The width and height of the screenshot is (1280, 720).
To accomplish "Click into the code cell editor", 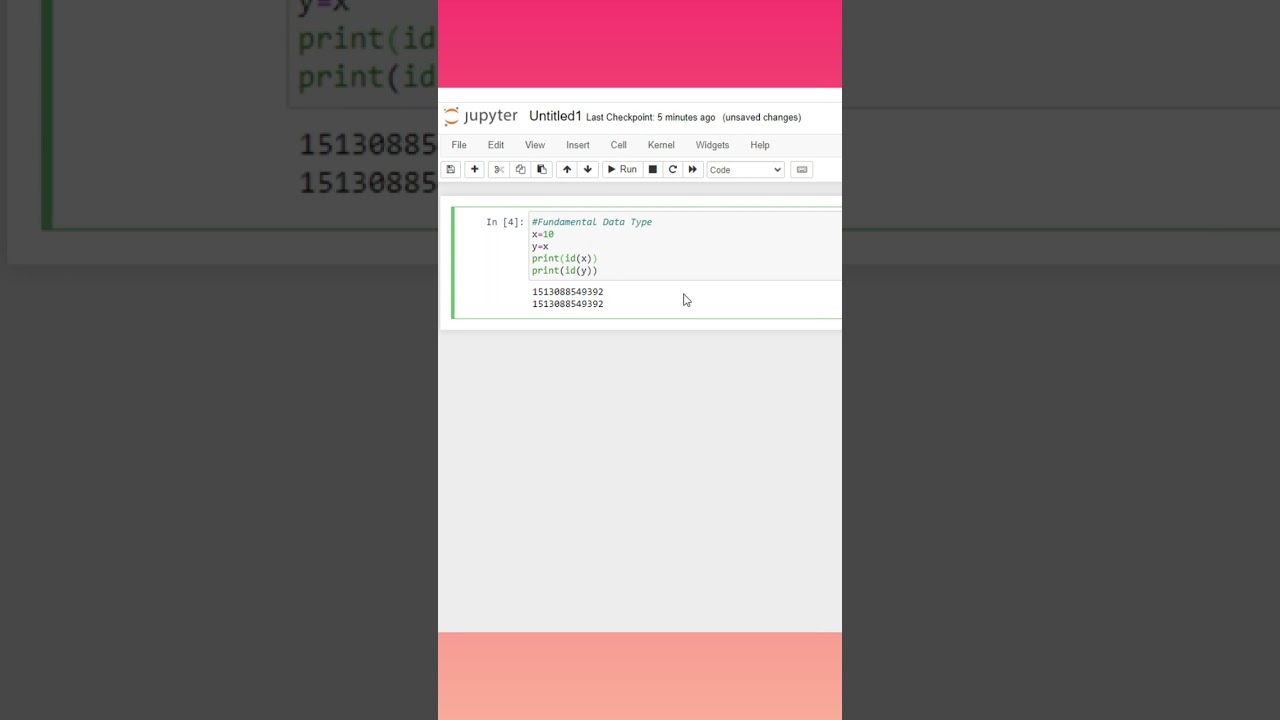I will [686, 246].
